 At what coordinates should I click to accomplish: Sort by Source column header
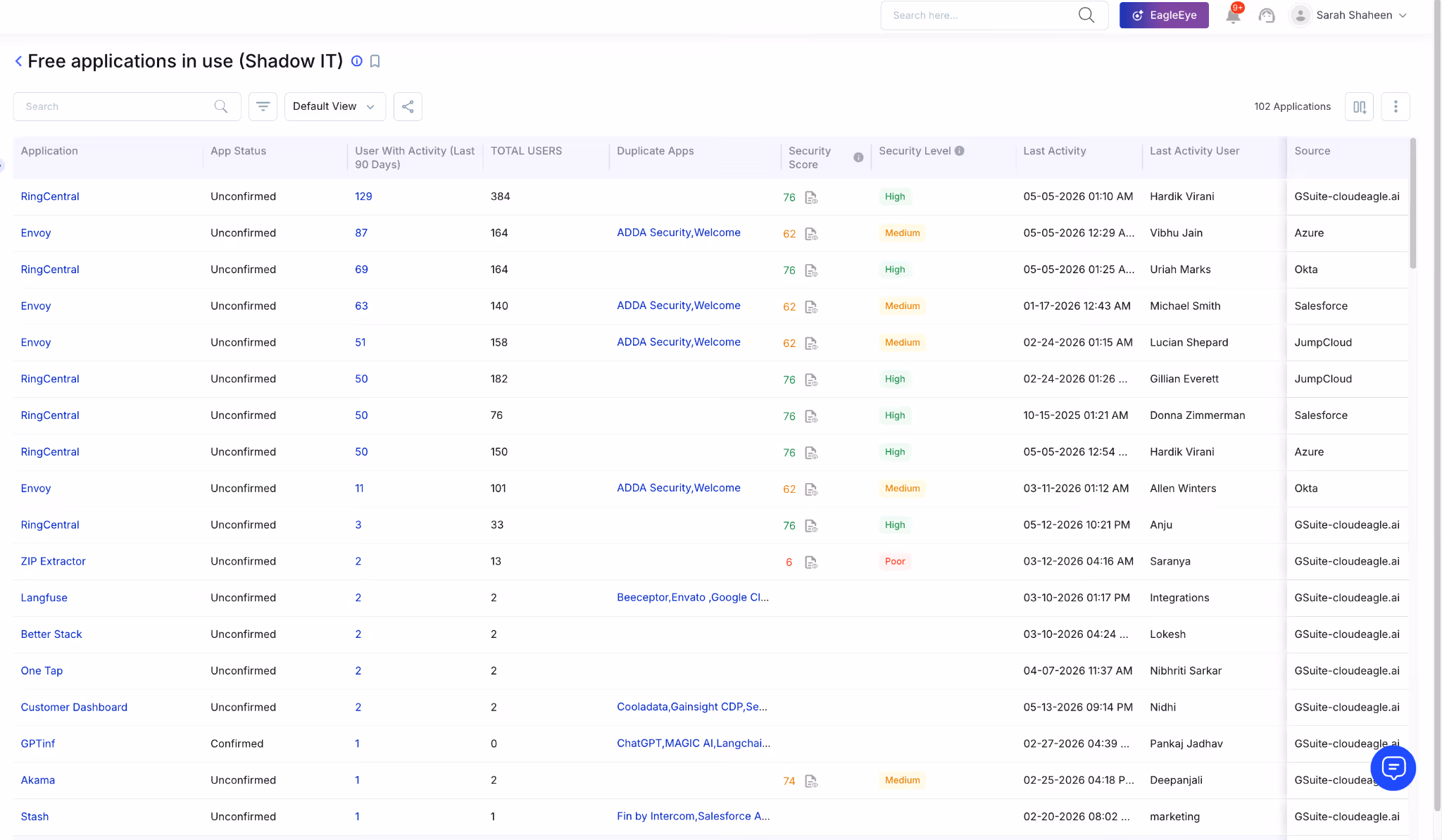[1312, 151]
